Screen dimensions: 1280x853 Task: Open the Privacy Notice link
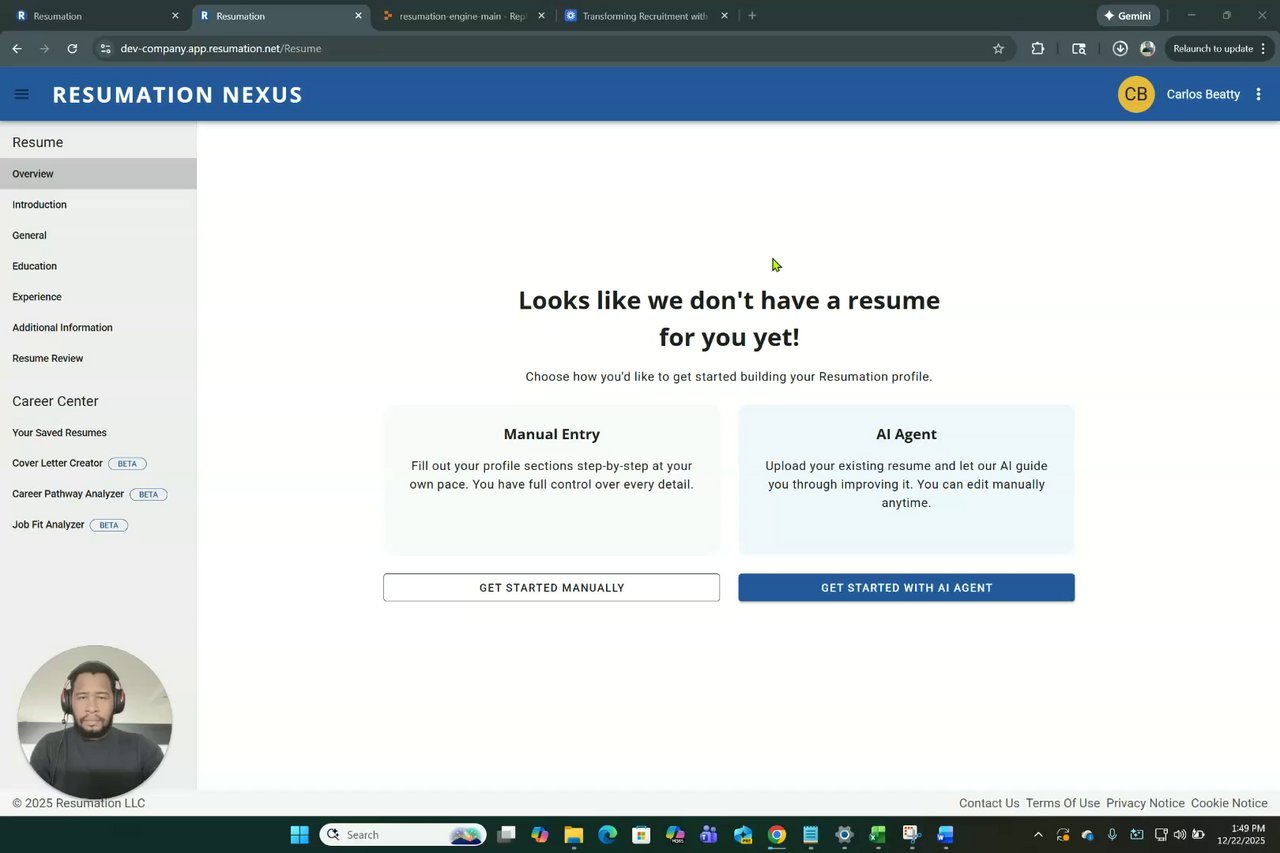[x=1145, y=803]
